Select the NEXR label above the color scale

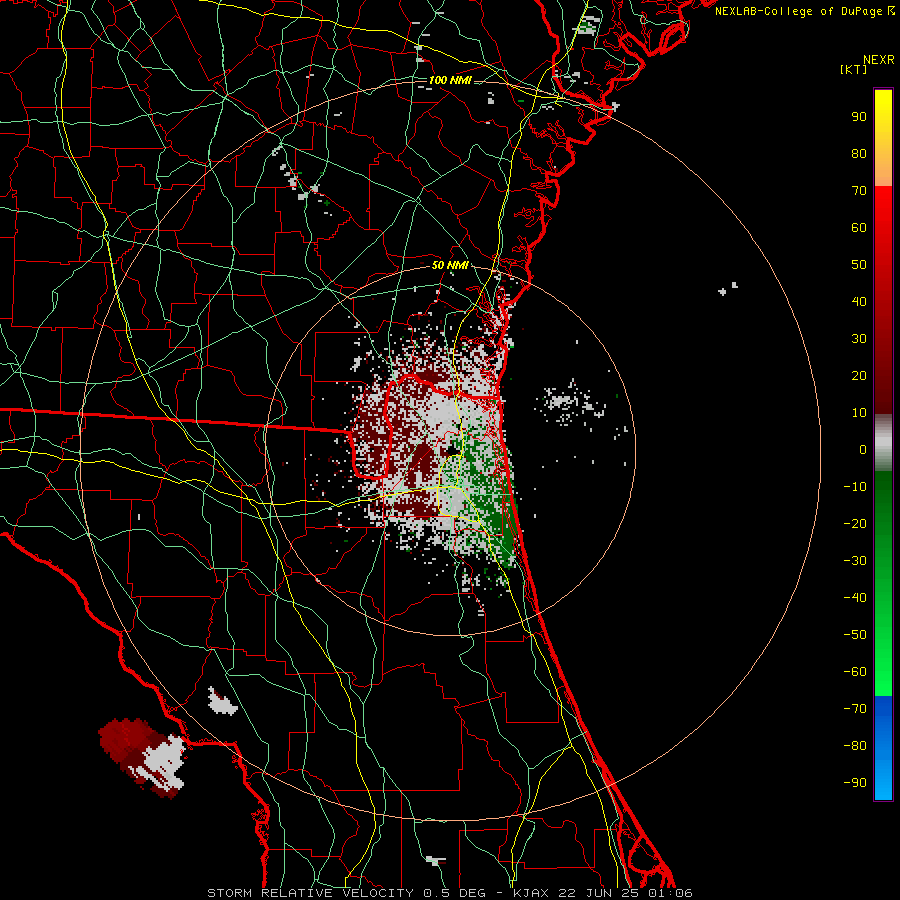[879, 60]
